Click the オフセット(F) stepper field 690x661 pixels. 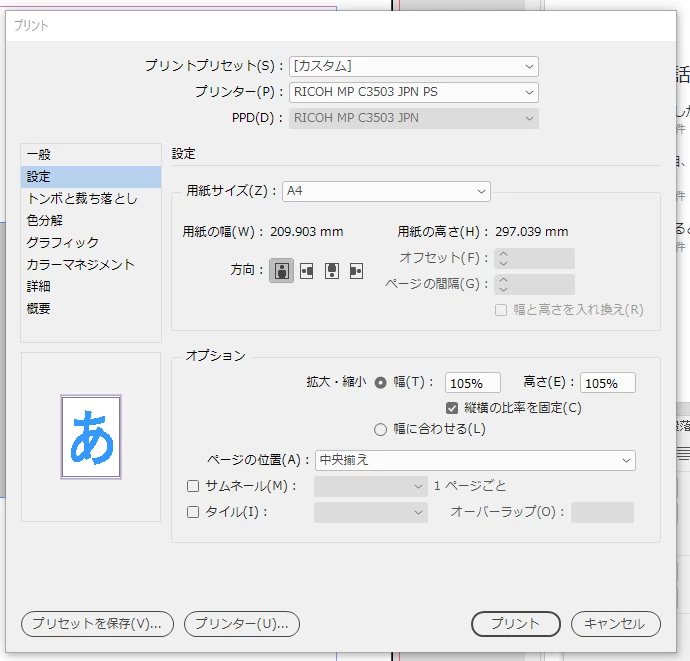point(534,258)
